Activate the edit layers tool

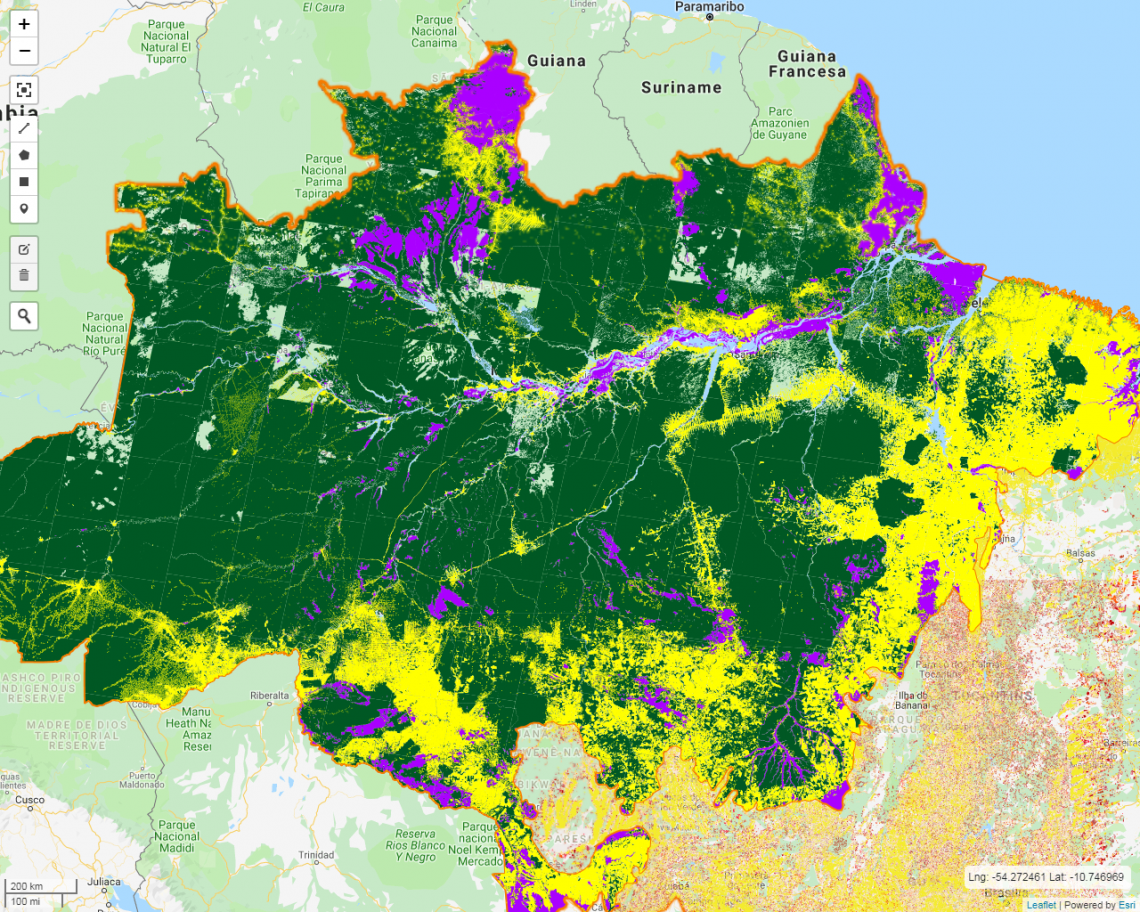(x=24, y=249)
